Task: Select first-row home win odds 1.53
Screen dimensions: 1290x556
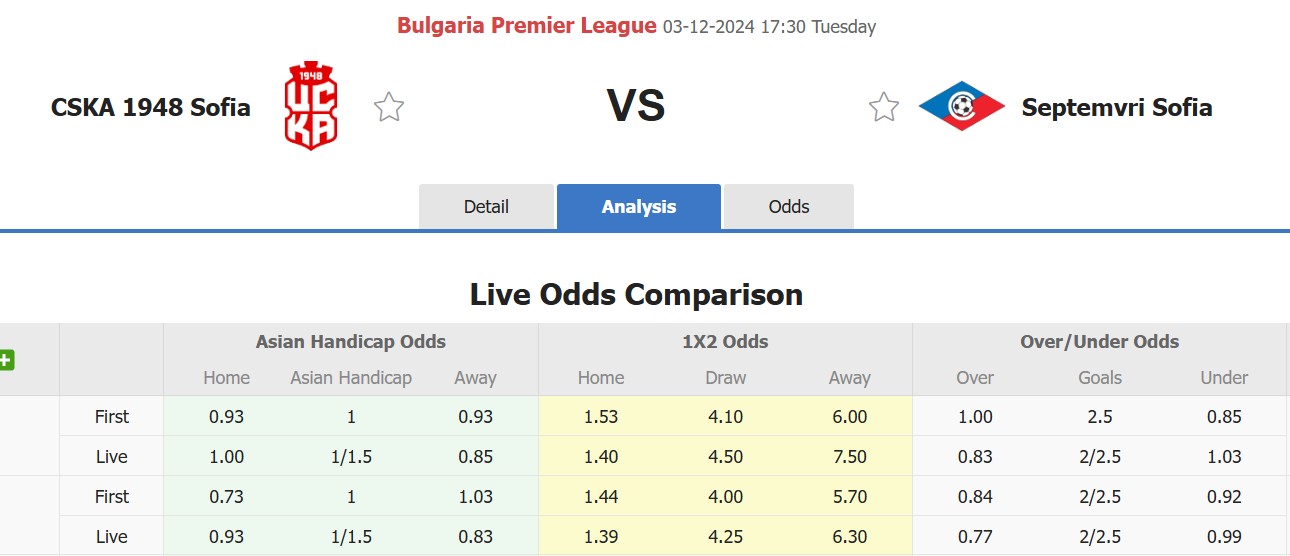Action: pyautogui.click(x=601, y=417)
